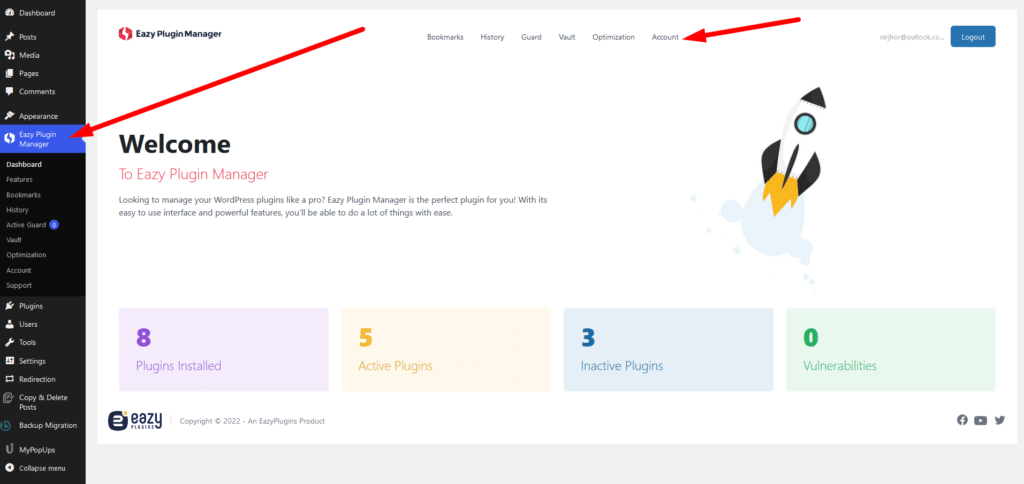Image resolution: width=1024 pixels, height=484 pixels.
Task: Click the Copy & Delete Posts icon
Action: (x=7, y=398)
